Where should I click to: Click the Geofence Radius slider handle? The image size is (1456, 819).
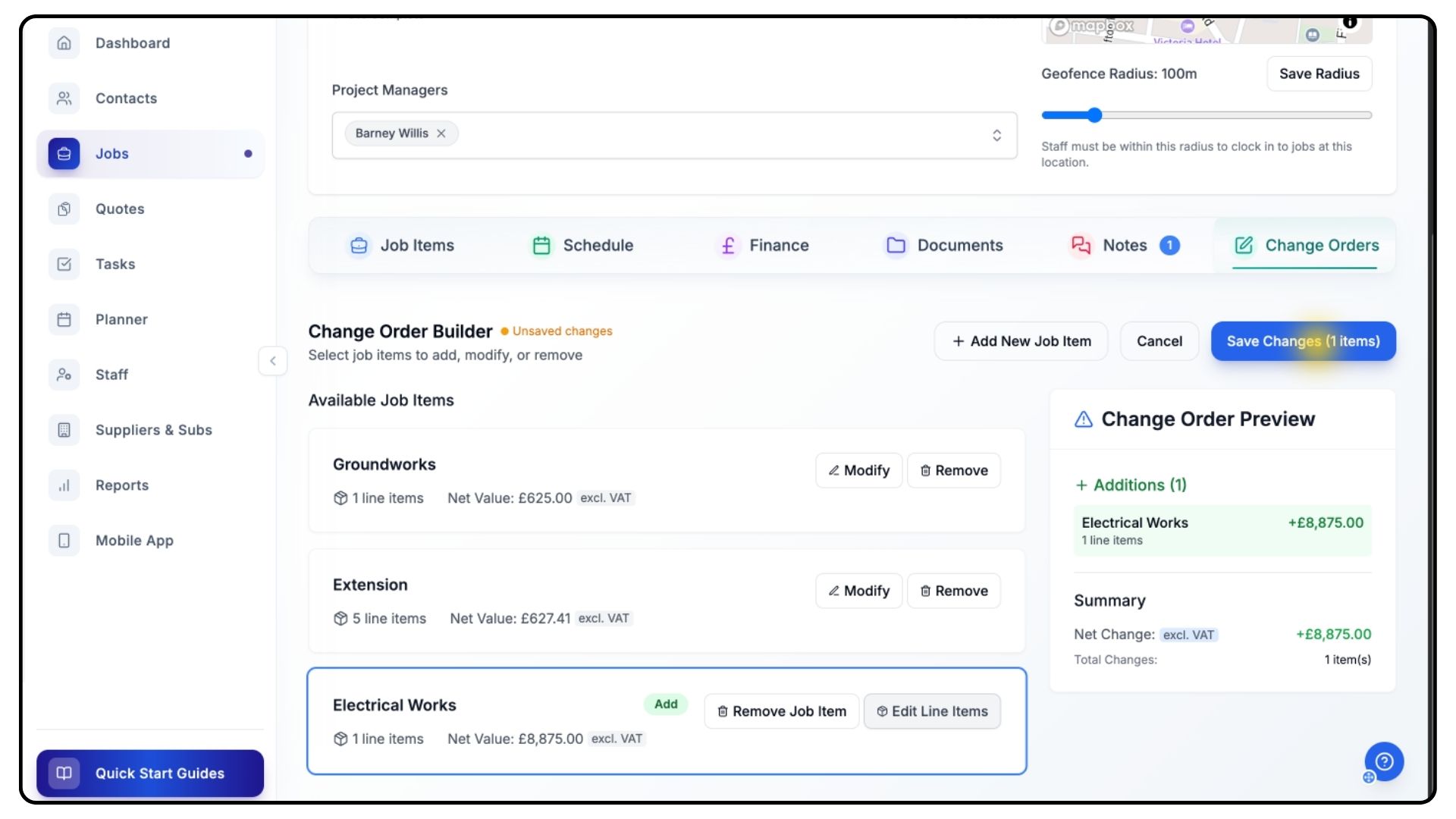pyautogui.click(x=1094, y=115)
